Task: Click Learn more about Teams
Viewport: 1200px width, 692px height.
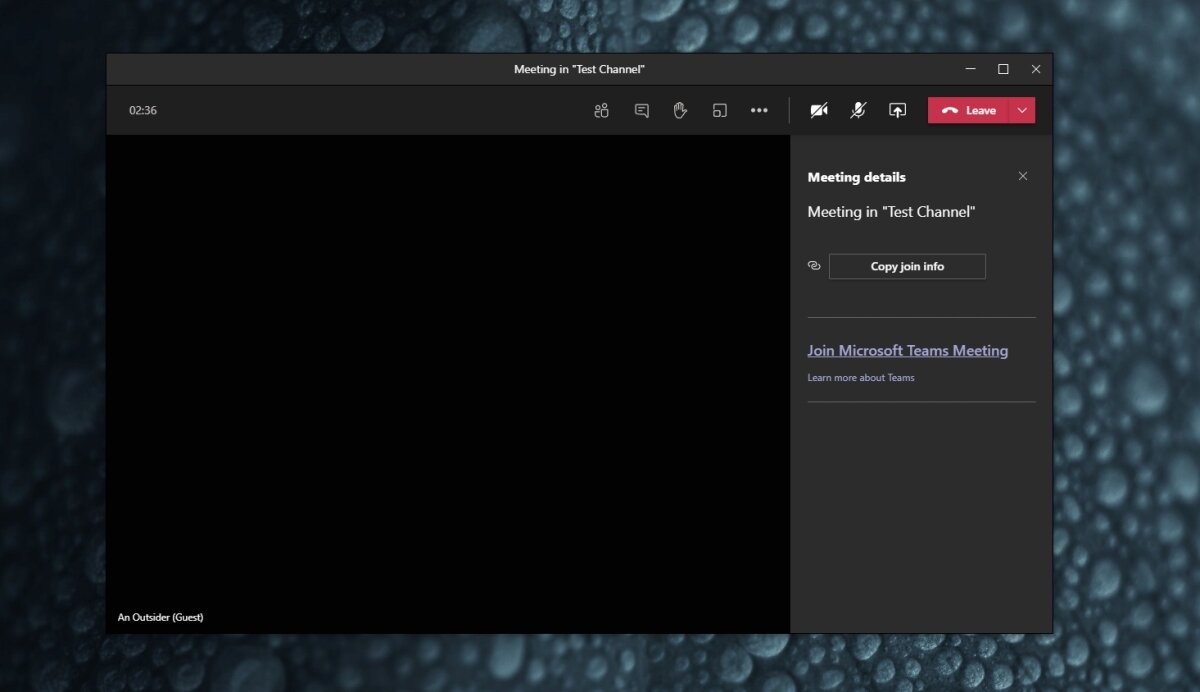Action: 861,377
